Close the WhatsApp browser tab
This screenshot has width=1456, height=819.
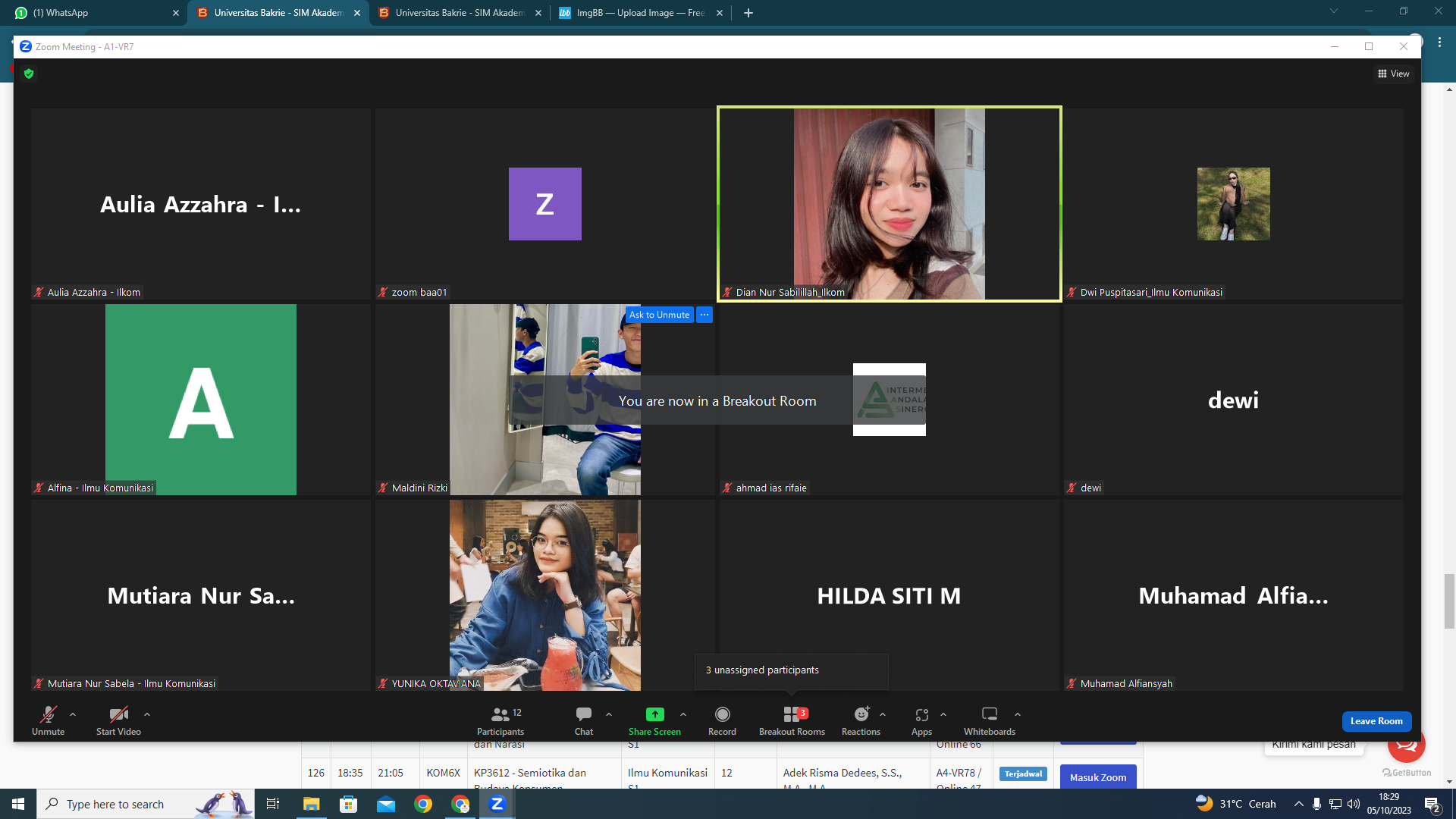pos(176,13)
